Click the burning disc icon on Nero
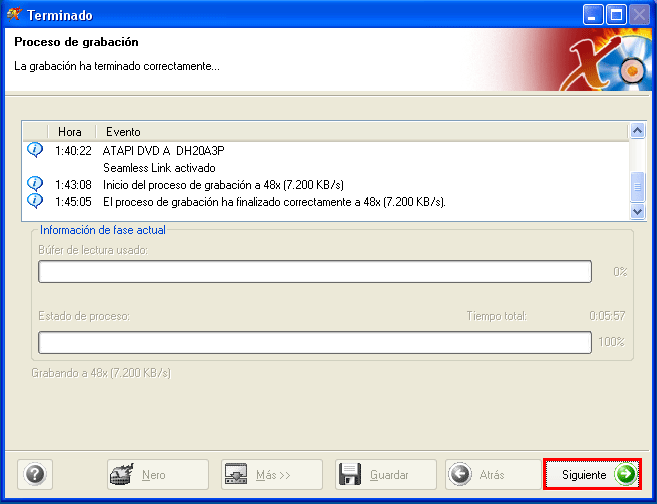The image size is (657, 504). [122, 474]
